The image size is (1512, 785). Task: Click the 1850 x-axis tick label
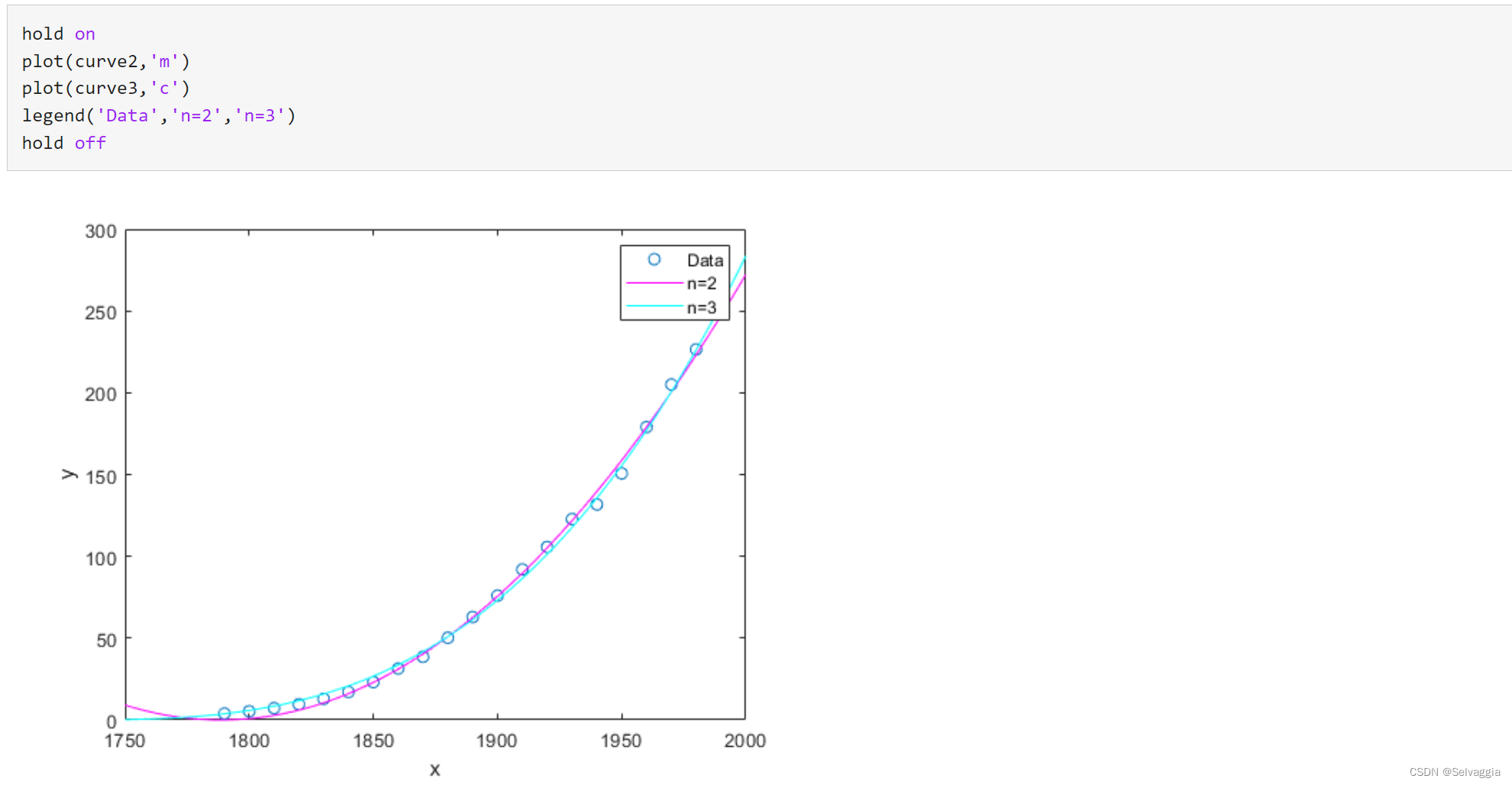[373, 741]
